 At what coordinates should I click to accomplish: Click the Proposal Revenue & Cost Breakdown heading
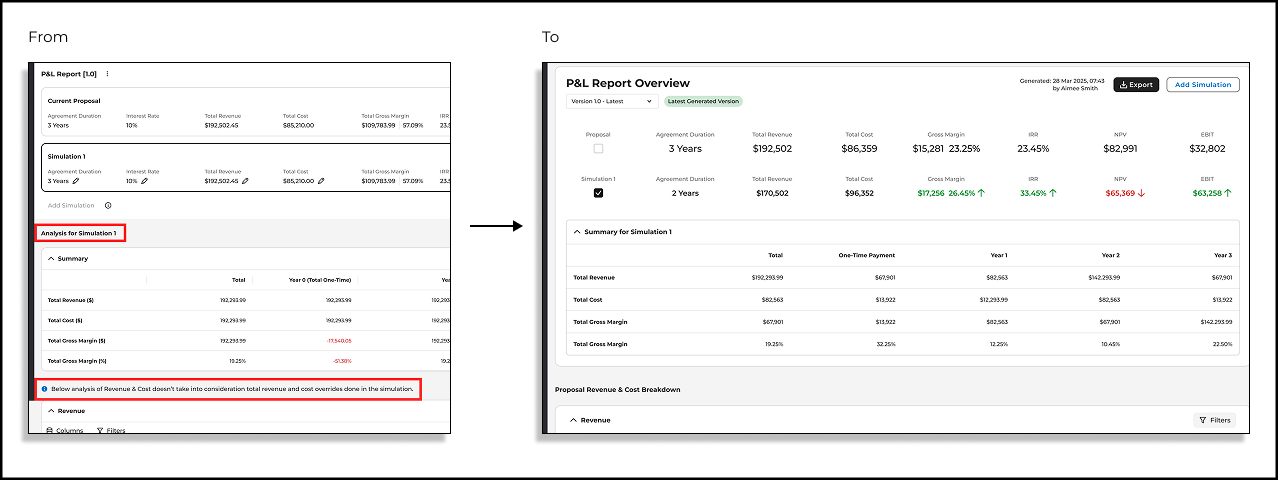tap(617, 389)
